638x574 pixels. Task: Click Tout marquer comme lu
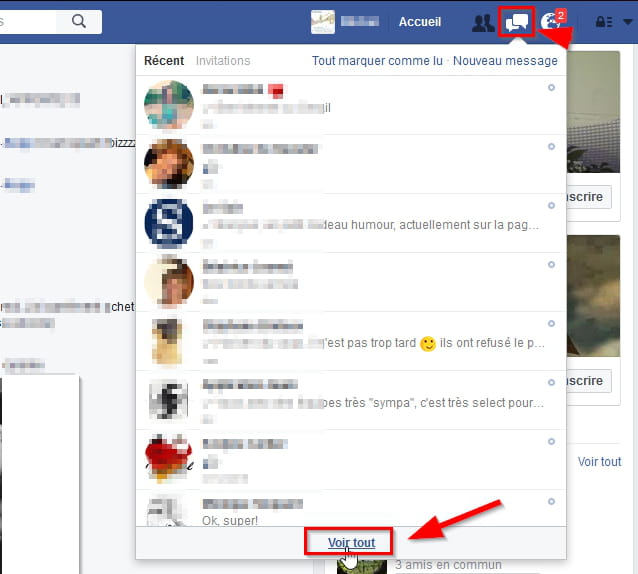pyautogui.click(x=377, y=61)
